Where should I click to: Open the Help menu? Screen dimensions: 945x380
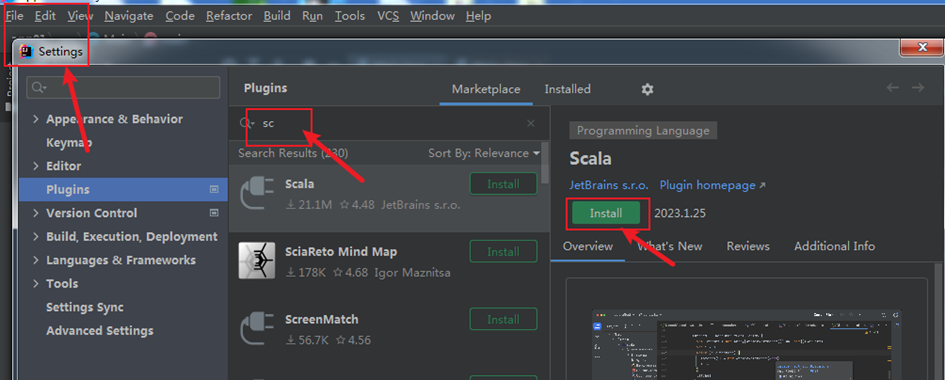pyautogui.click(x=478, y=16)
